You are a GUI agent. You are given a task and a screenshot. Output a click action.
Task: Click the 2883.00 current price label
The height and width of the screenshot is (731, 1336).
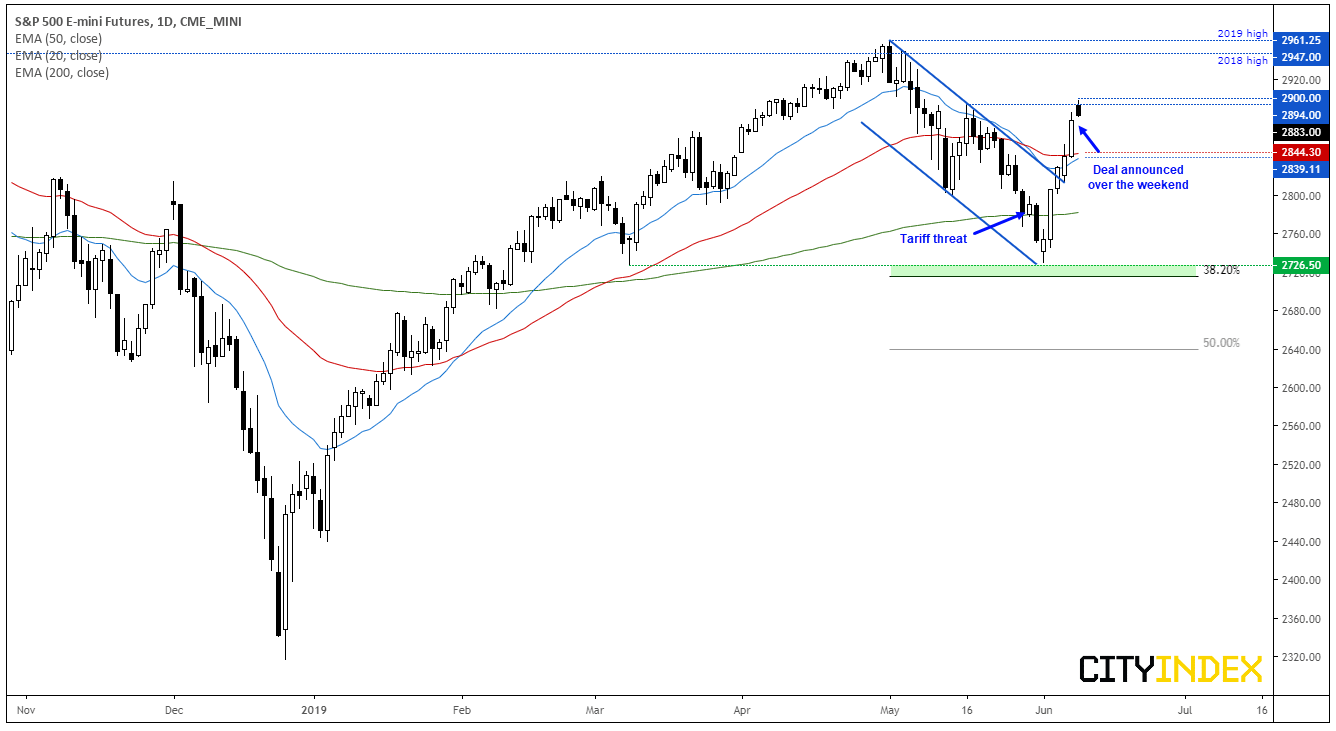pyautogui.click(x=1301, y=131)
